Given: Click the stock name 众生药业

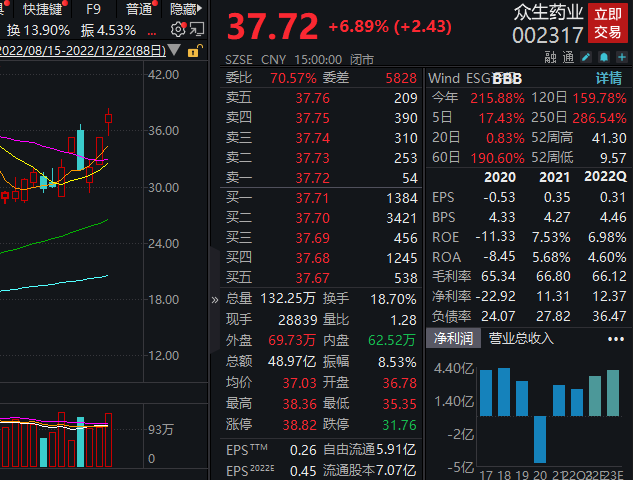Looking at the screenshot, I should [x=549, y=13].
